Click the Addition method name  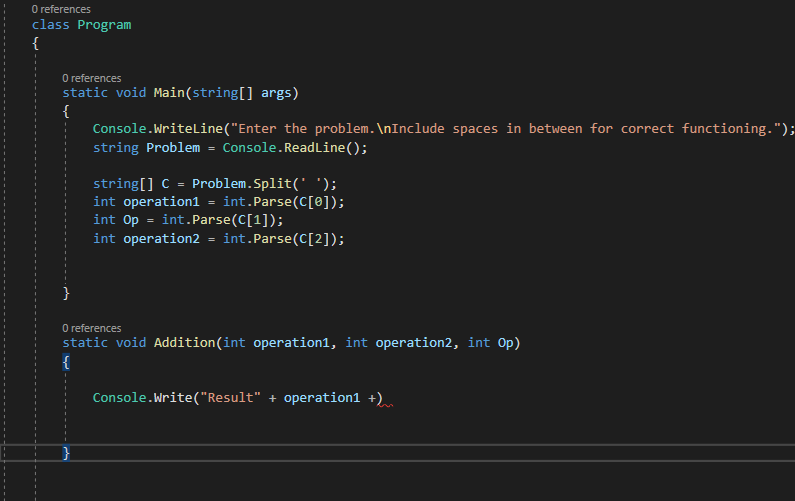[185, 343]
